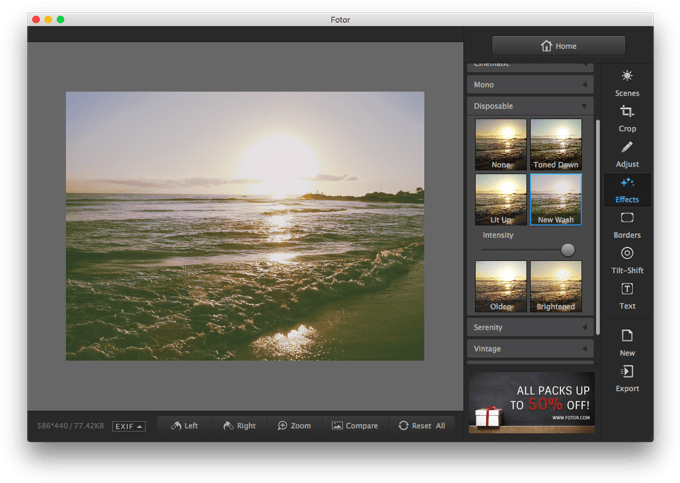
Task: Go to the Home screen
Action: click(558, 46)
